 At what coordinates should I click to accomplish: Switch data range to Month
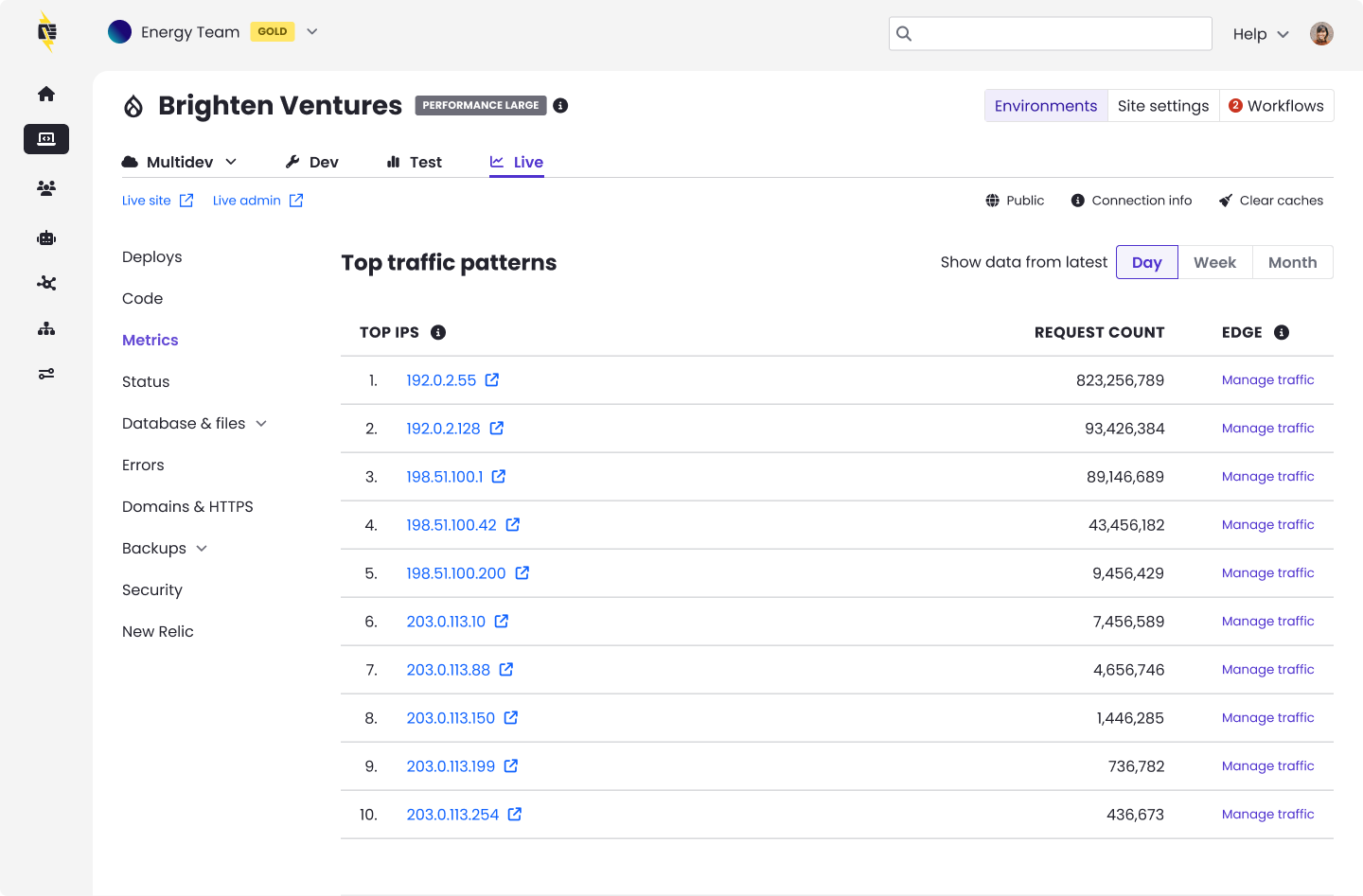pos(1292,262)
